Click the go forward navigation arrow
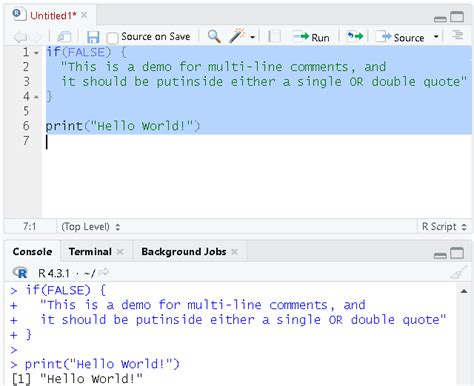The width and height of the screenshot is (474, 386). [x=36, y=37]
